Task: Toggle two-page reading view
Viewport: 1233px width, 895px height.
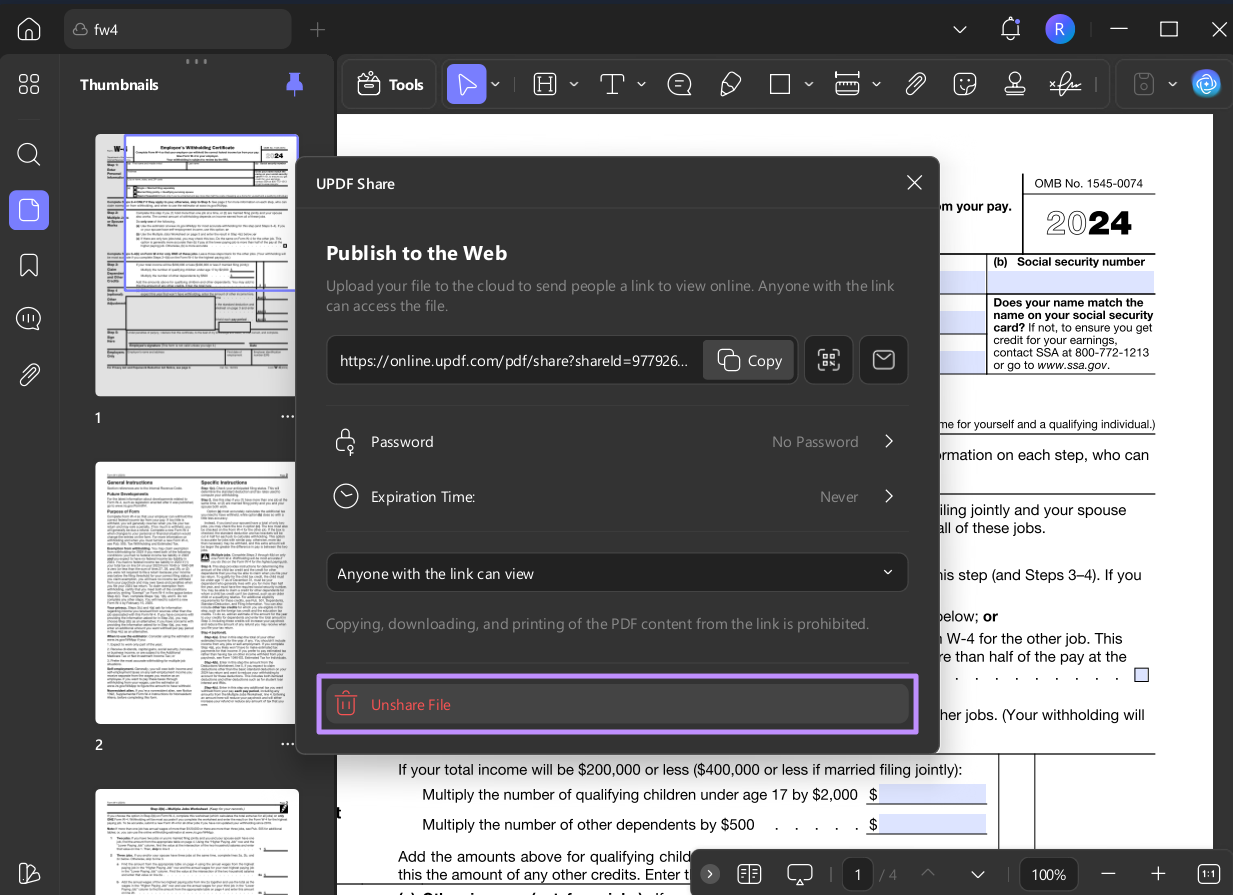Action: (x=749, y=873)
